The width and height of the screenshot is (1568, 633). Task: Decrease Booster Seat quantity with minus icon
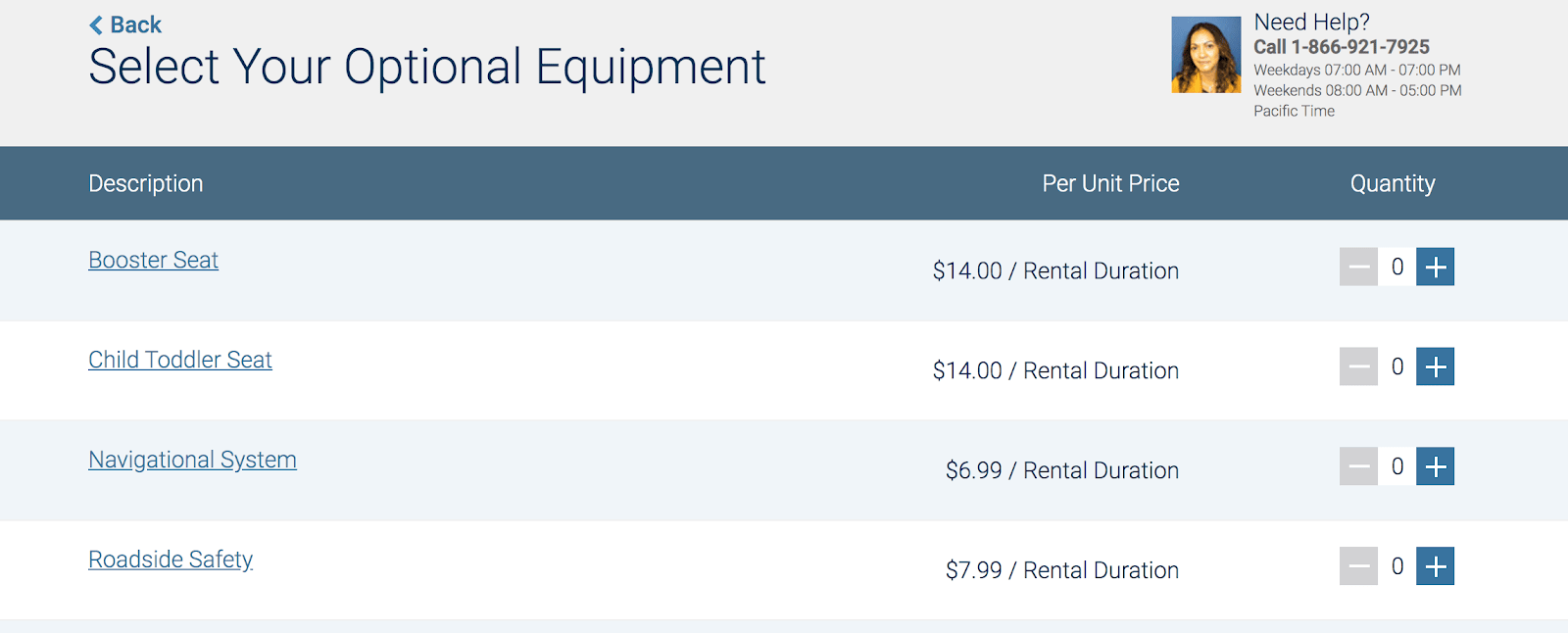pyautogui.click(x=1358, y=267)
